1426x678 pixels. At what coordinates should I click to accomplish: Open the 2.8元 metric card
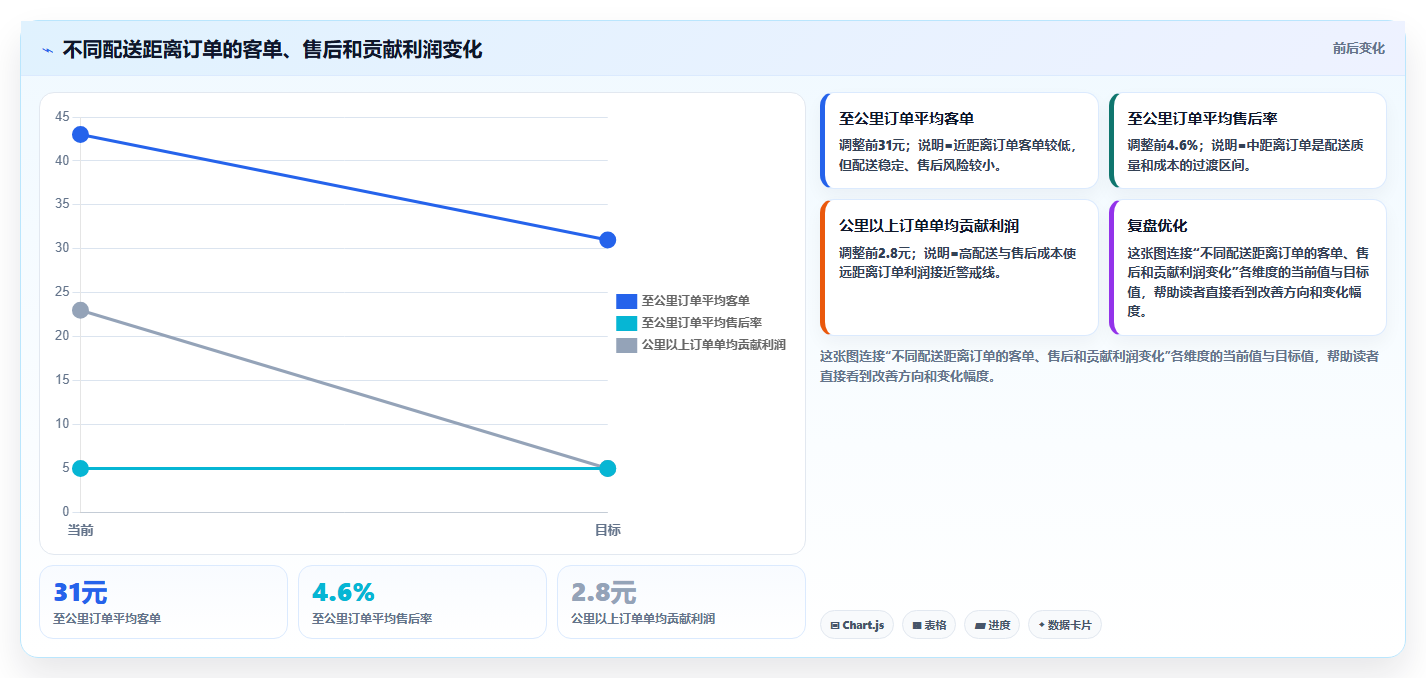pyautogui.click(x=681, y=602)
